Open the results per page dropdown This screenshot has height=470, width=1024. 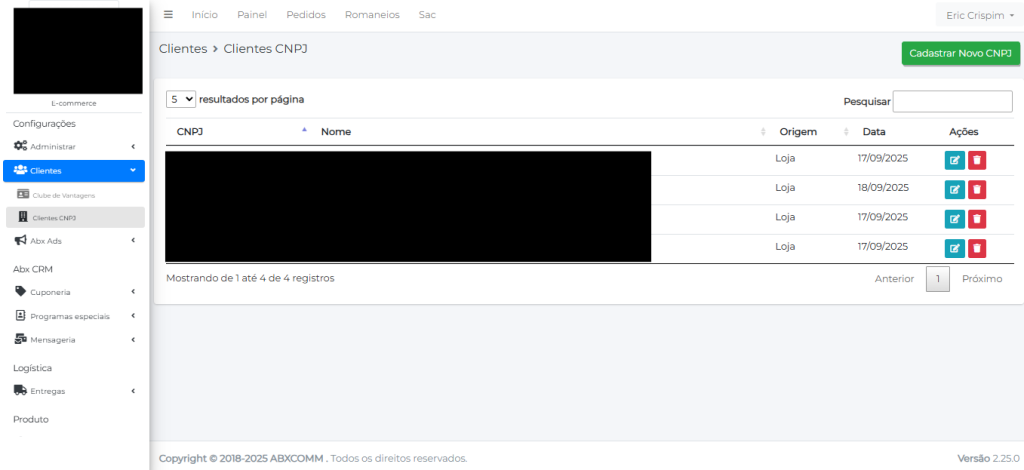[x=181, y=100]
